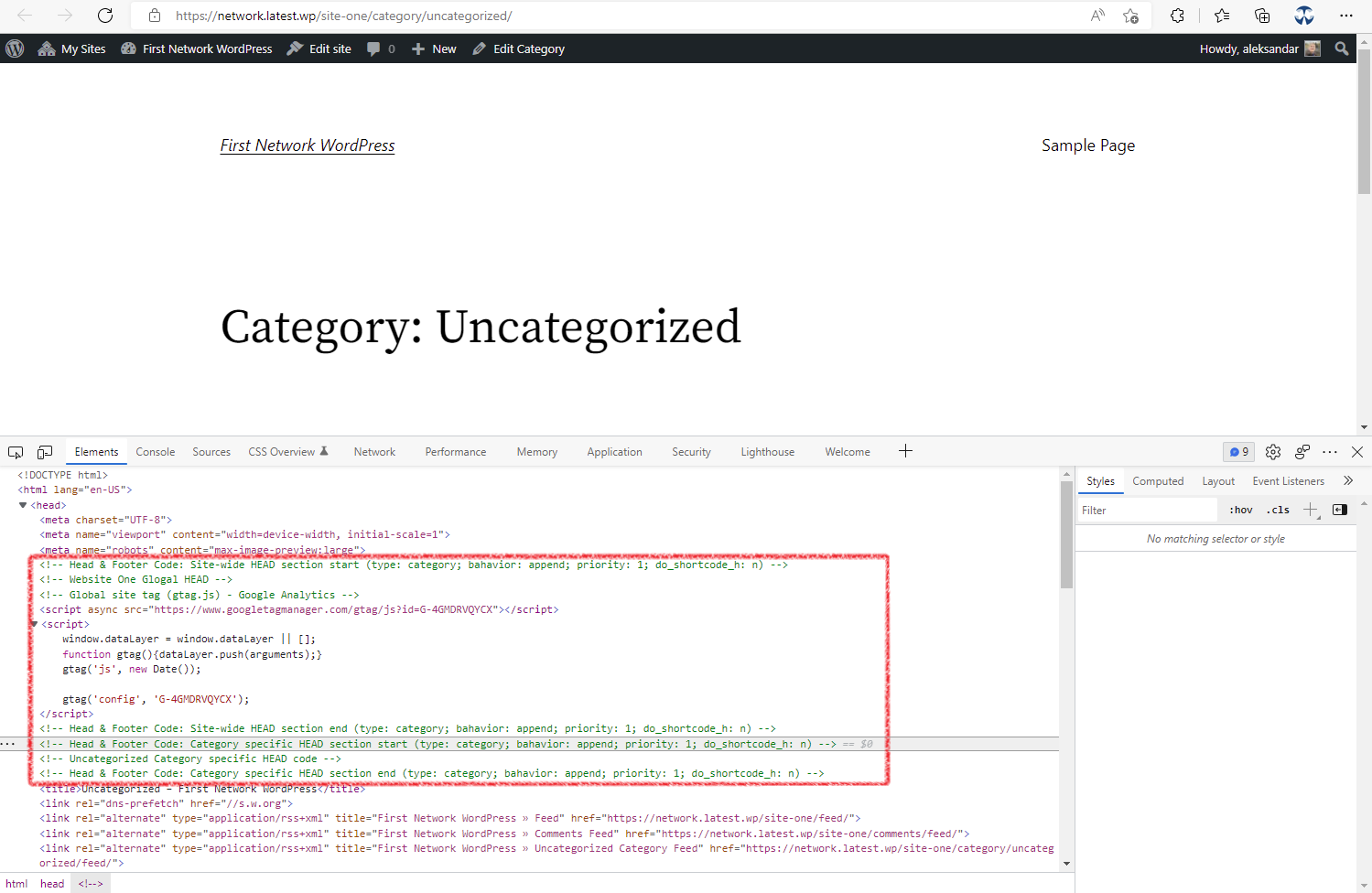
Task: Focus the styles Filter input
Action: coord(1149,511)
